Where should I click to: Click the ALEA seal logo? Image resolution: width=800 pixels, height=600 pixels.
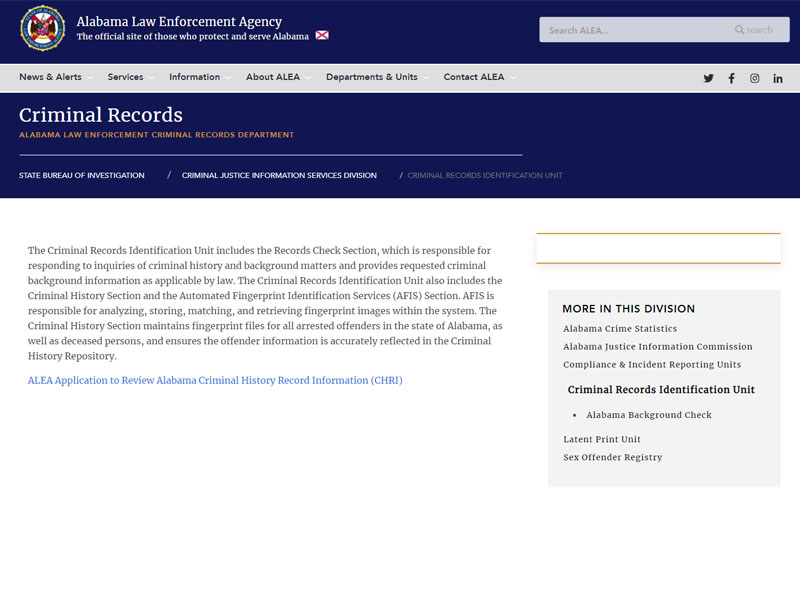[40, 30]
